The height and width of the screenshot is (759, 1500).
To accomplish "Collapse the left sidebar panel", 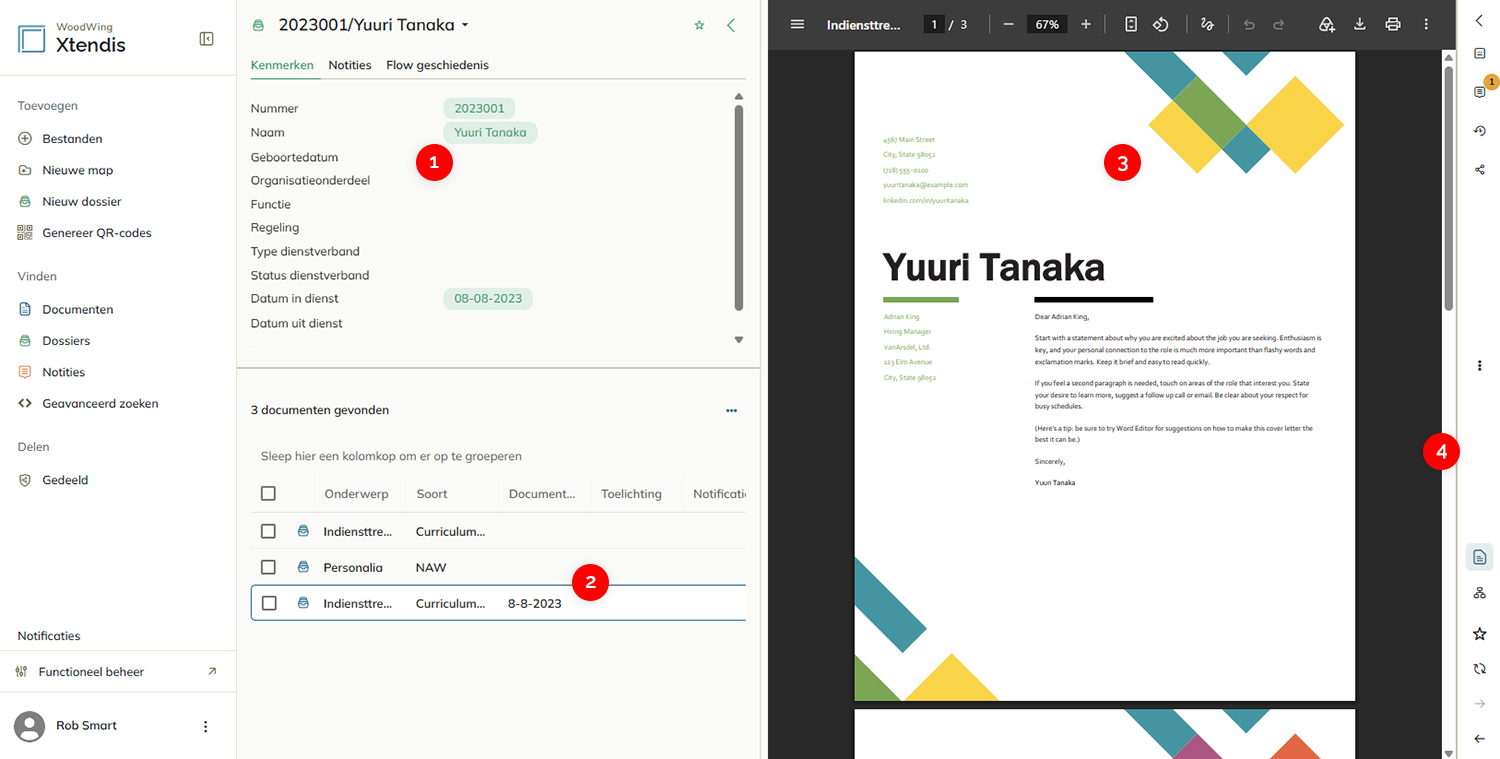I will point(207,39).
